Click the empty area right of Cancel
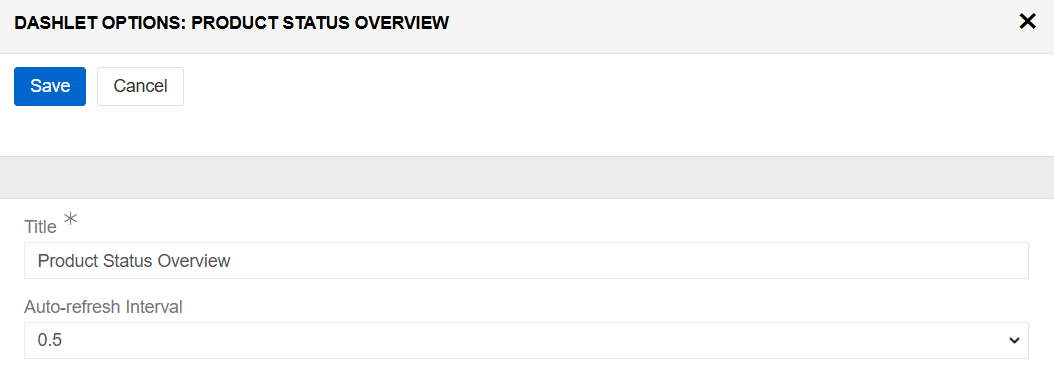 (x=605, y=86)
